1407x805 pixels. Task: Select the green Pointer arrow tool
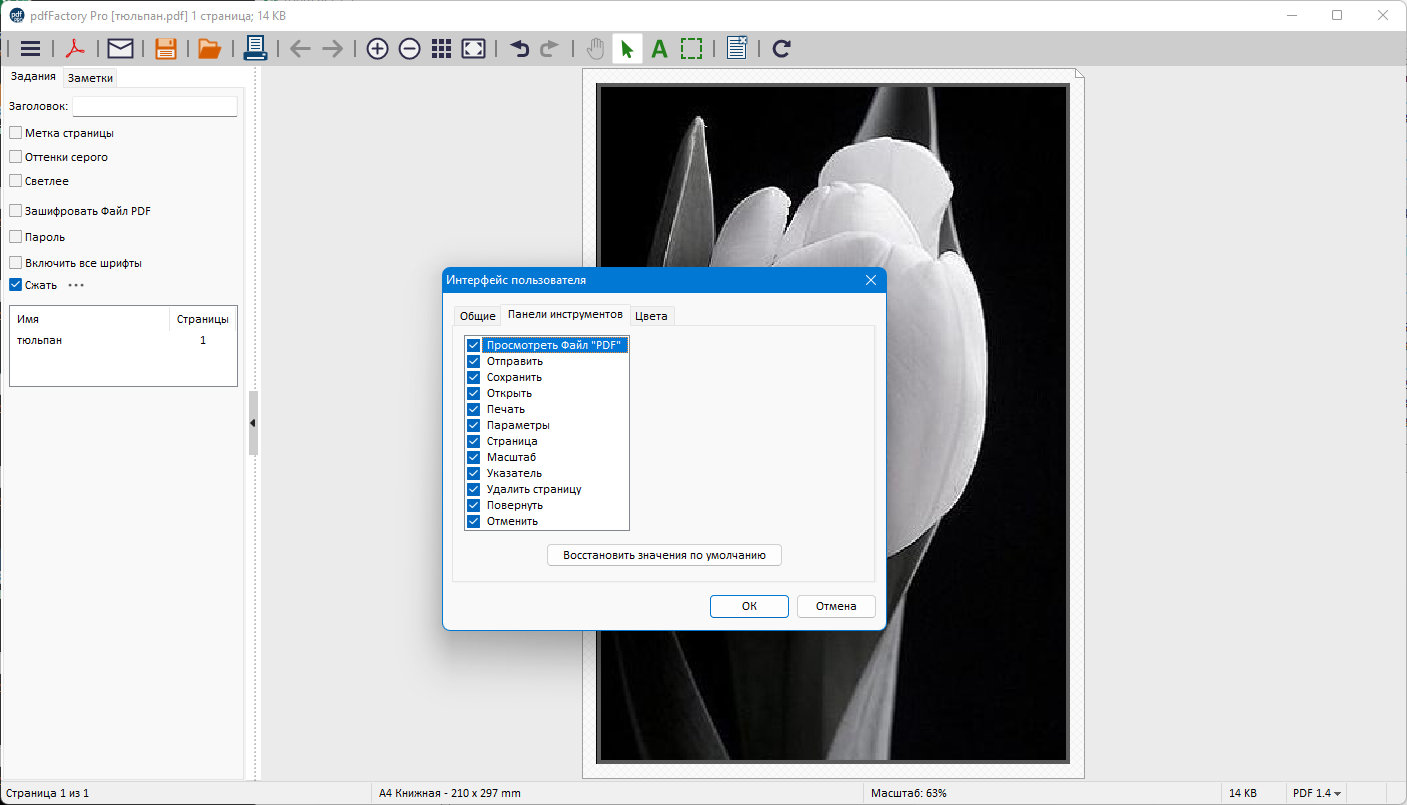coord(627,48)
